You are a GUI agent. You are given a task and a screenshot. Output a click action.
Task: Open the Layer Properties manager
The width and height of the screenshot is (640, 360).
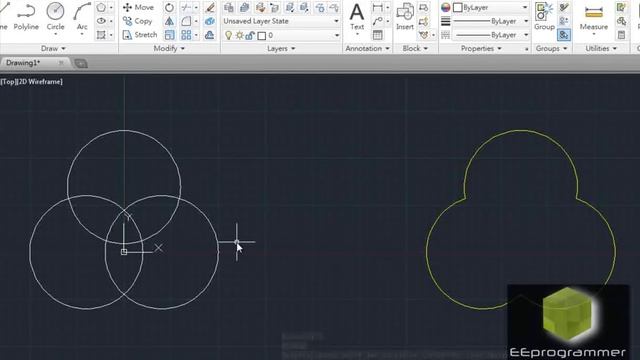[x=229, y=7]
